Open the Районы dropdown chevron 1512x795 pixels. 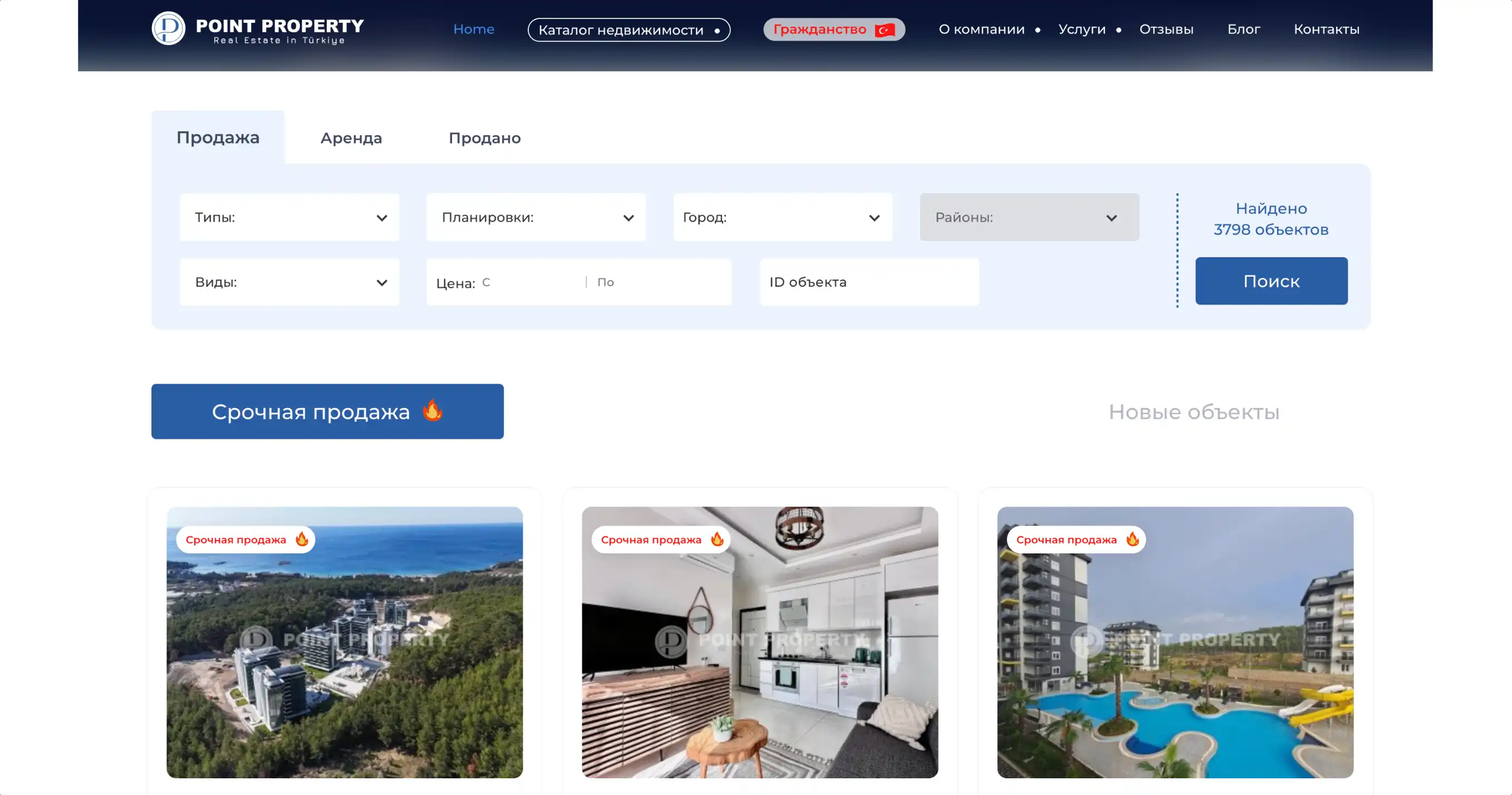tap(1111, 218)
